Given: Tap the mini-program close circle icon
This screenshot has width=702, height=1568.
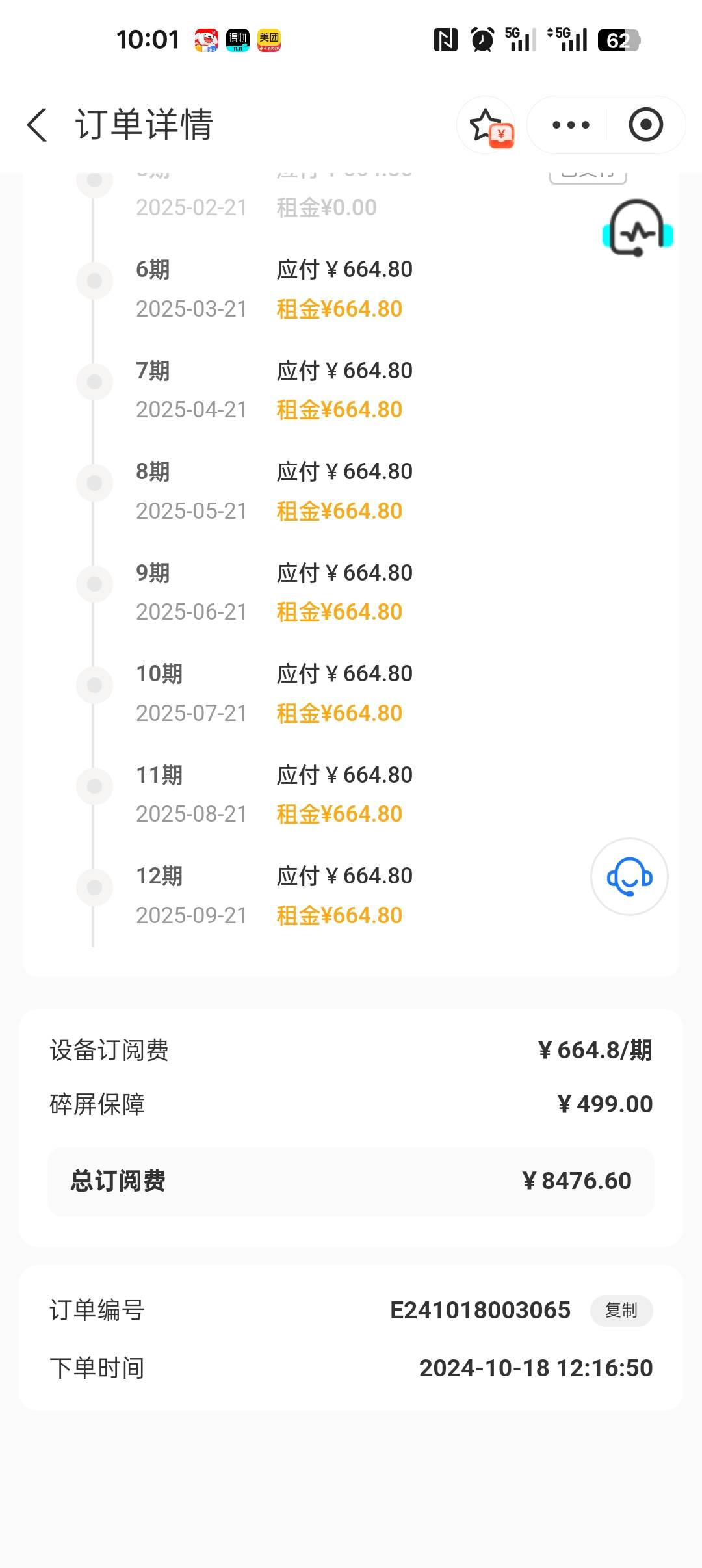Looking at the screenshot, I should point(645,125).
